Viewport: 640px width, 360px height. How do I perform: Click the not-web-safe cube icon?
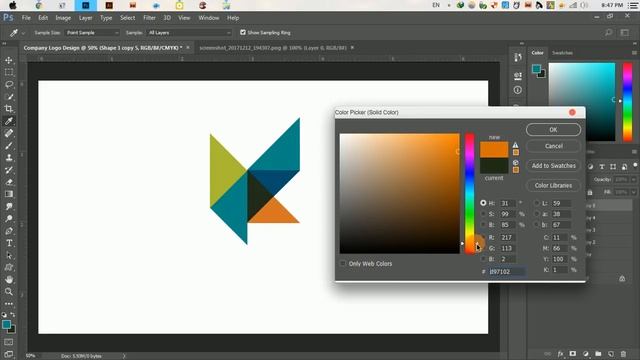[516, 162]
